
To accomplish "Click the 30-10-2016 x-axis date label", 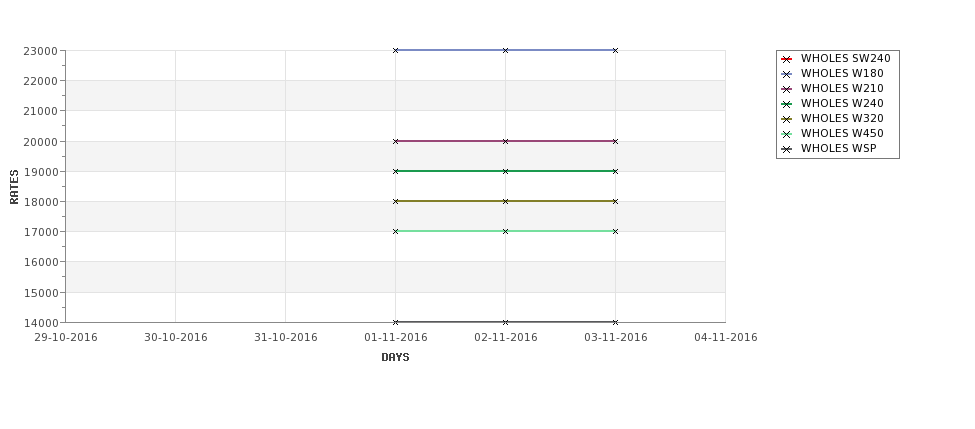I will click(x=176, y=338).
